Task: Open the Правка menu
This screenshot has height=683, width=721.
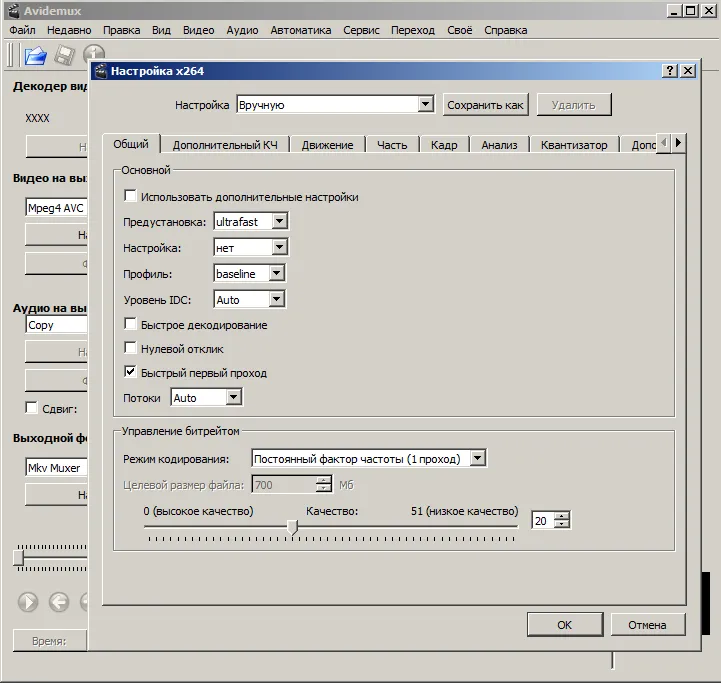Action: [x=121, y=30]
